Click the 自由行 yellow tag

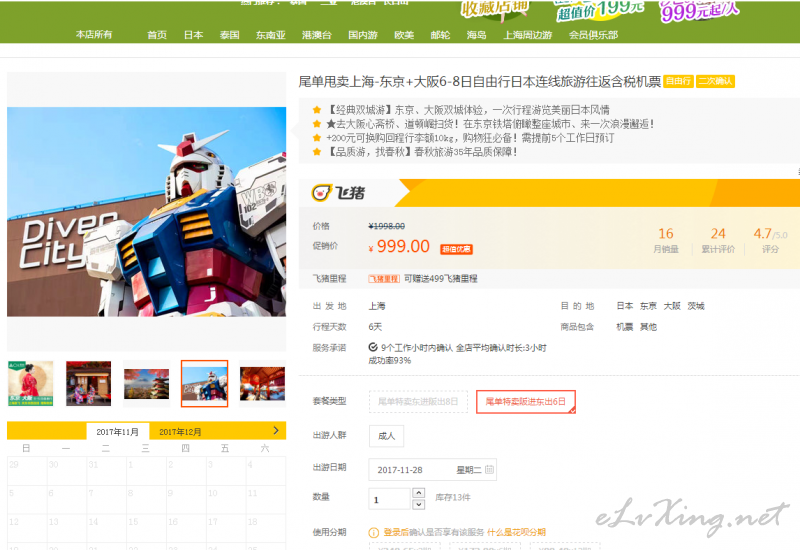679,81
